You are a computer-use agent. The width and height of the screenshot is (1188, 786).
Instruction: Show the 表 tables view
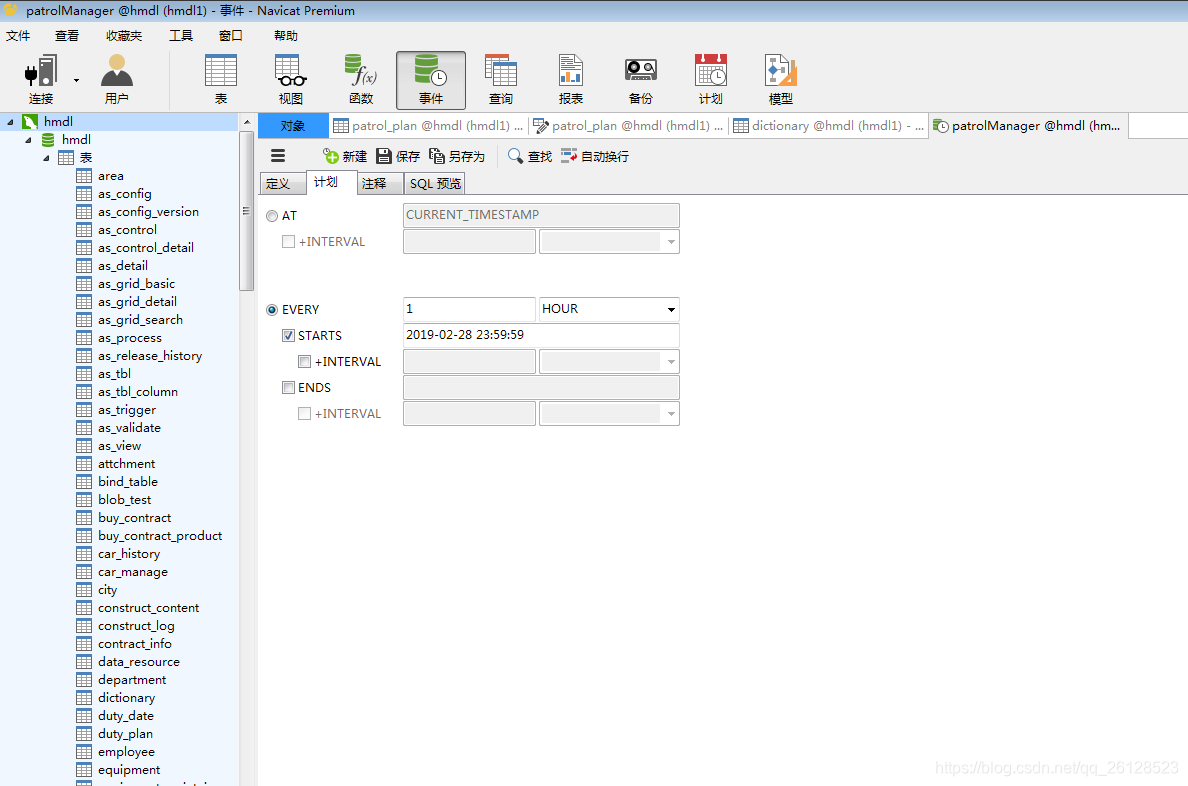(x=221, y=79)
